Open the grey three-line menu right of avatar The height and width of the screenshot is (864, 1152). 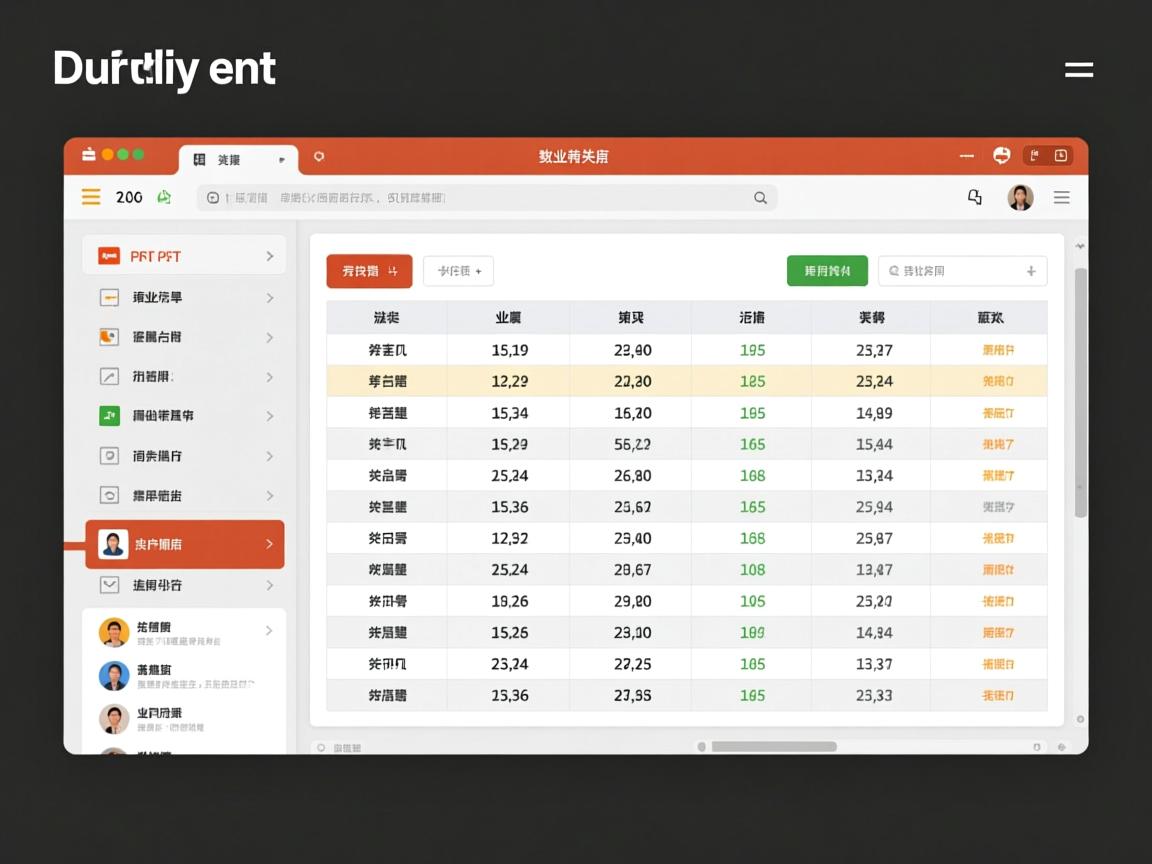pos(1062,198)
